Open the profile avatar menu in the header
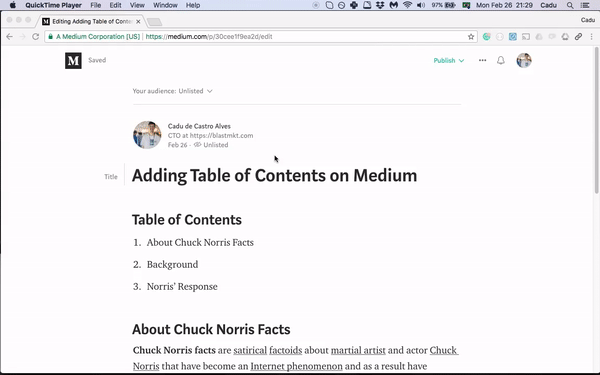 point(524,60)
